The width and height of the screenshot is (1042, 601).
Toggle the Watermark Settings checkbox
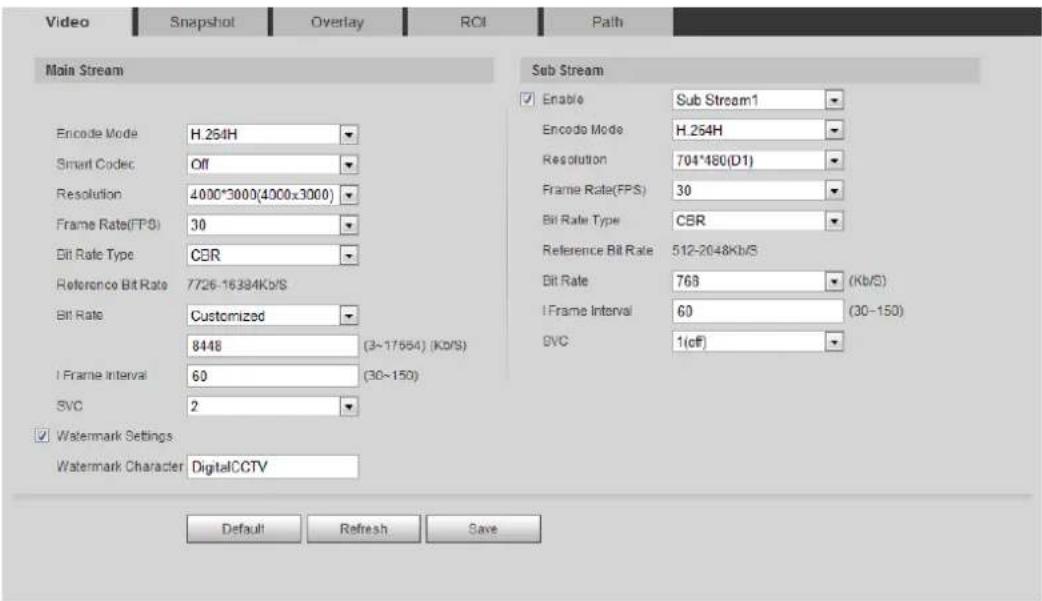[x=42, y=436]
